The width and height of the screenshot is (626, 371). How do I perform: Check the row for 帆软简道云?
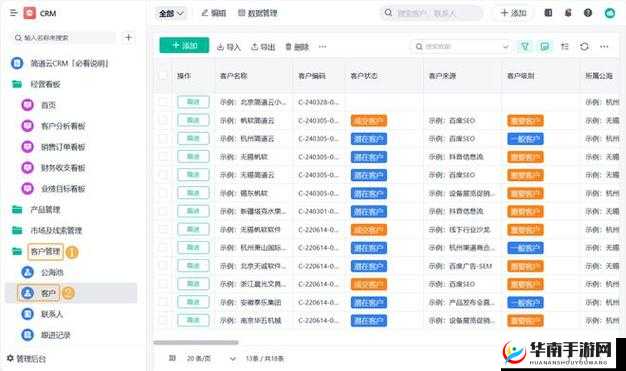coord(163,120)
